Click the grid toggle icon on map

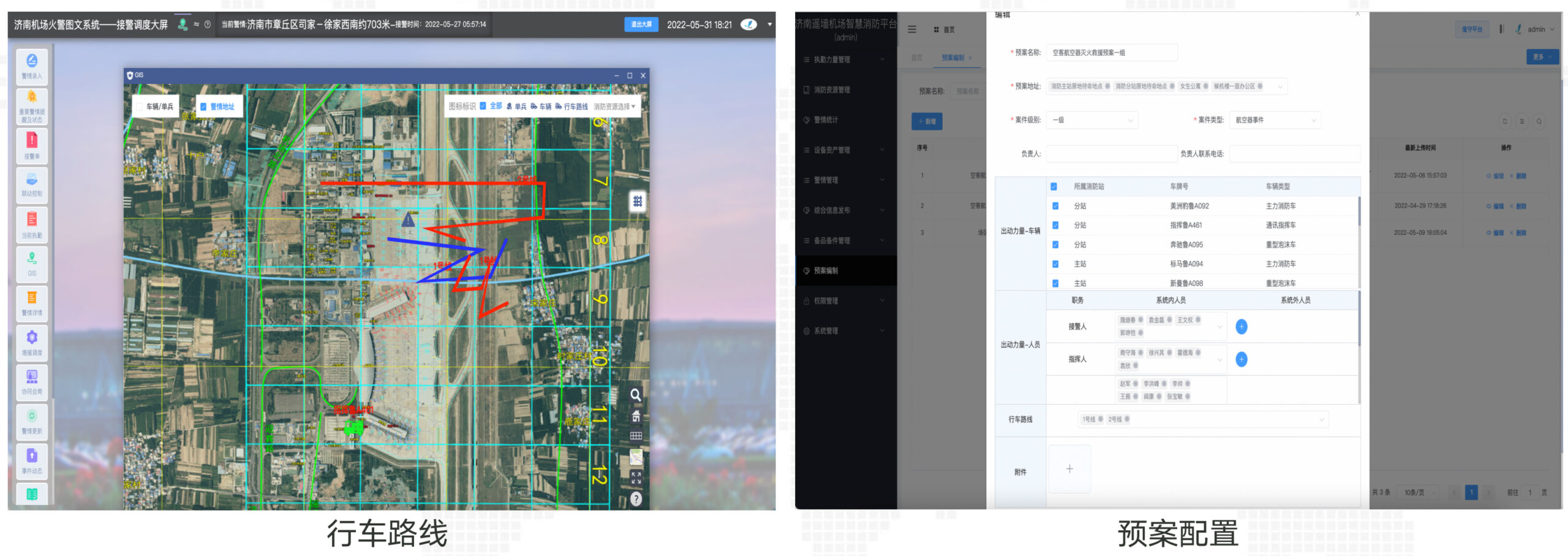pyautogui.click(x=637, y=201)
